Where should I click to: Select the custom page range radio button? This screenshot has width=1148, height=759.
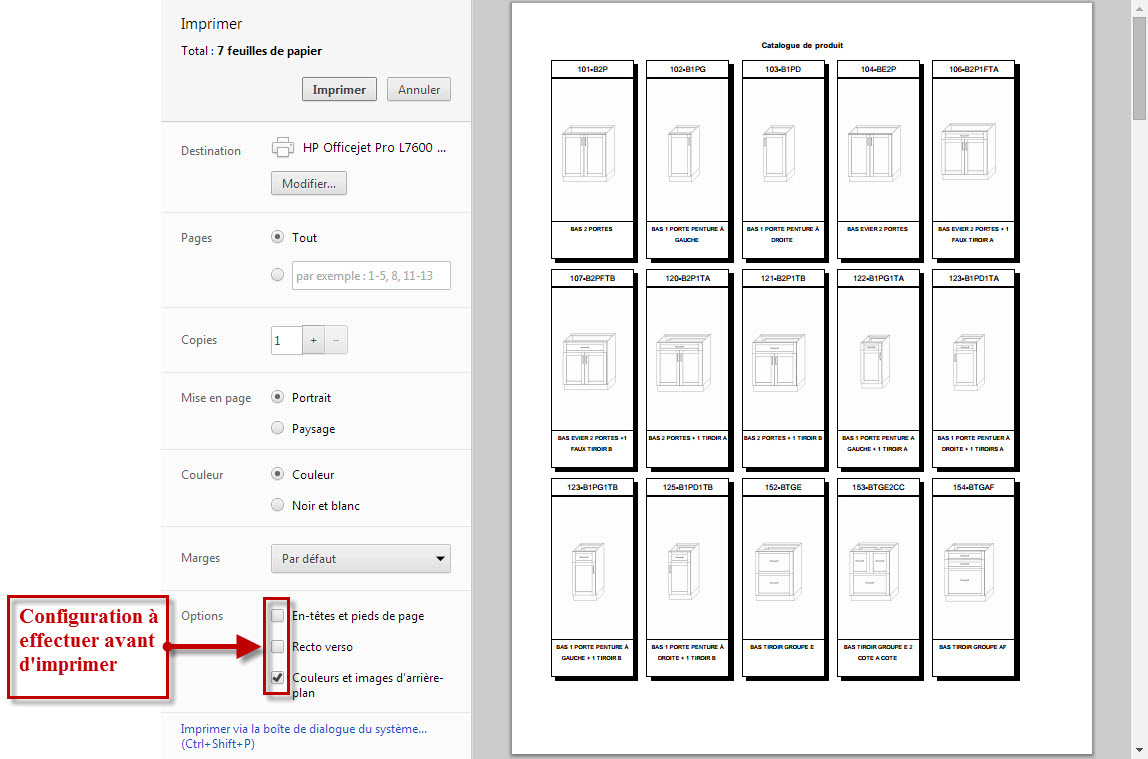point(278,275)
